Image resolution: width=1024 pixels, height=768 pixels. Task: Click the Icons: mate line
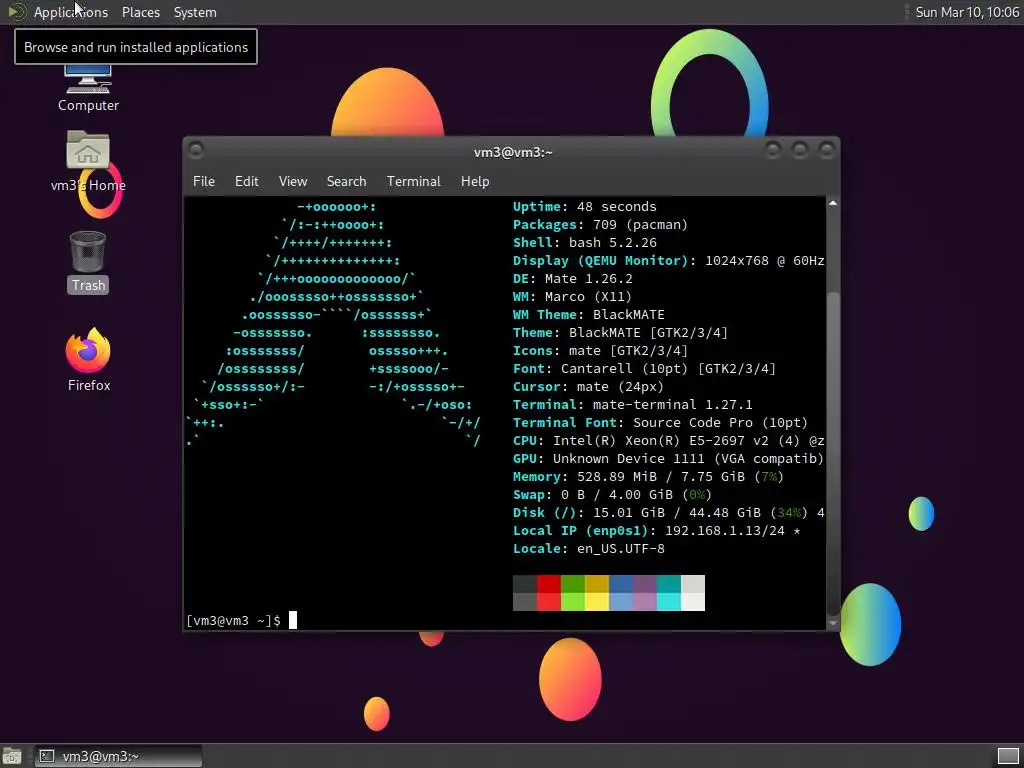click(600, 351)
